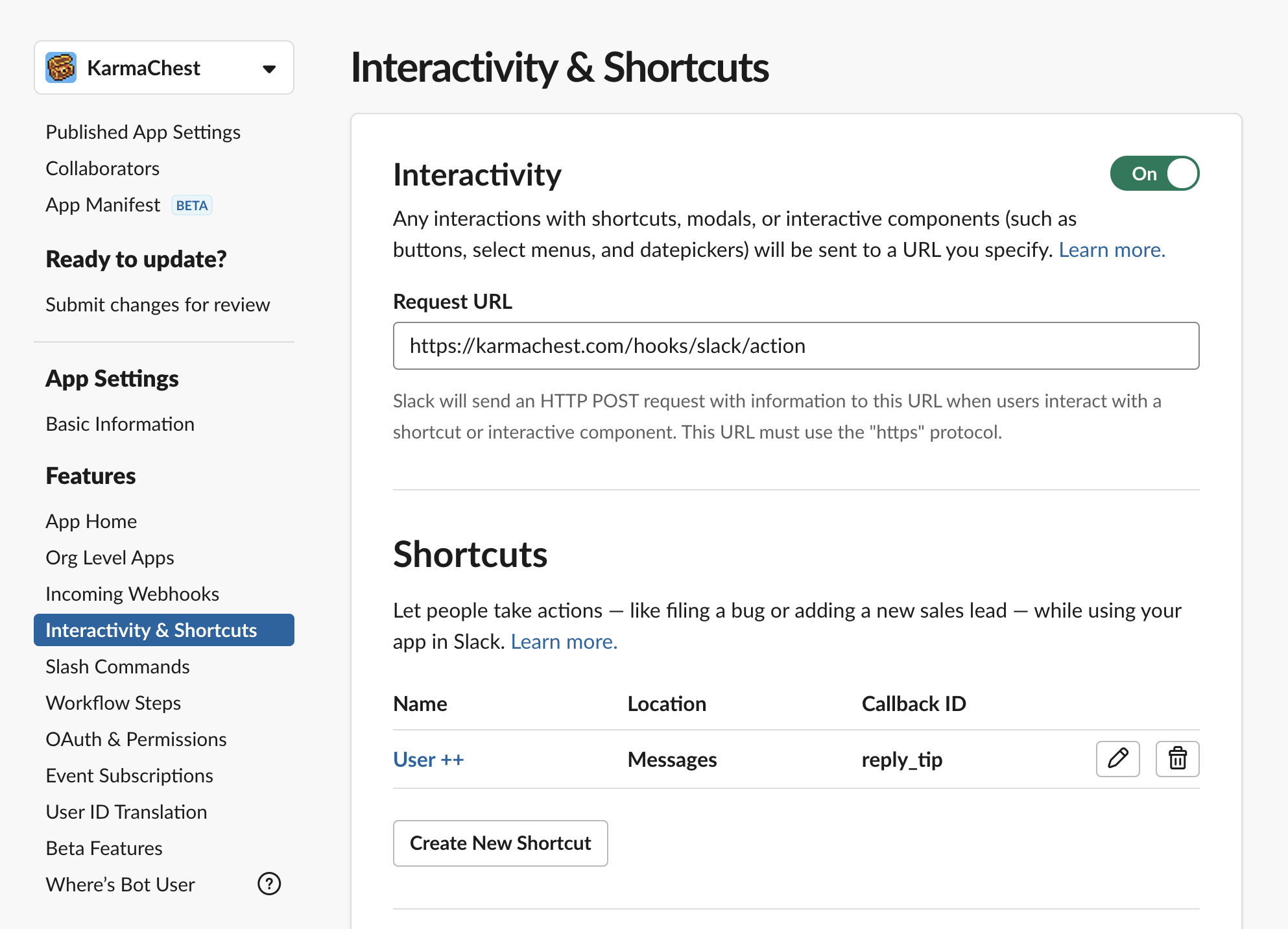Image resolution: width=1288 pixels, height=929 pixels.
Task: Click the help question mark beside Where's Bot User
Action: [x=269, y=884]
